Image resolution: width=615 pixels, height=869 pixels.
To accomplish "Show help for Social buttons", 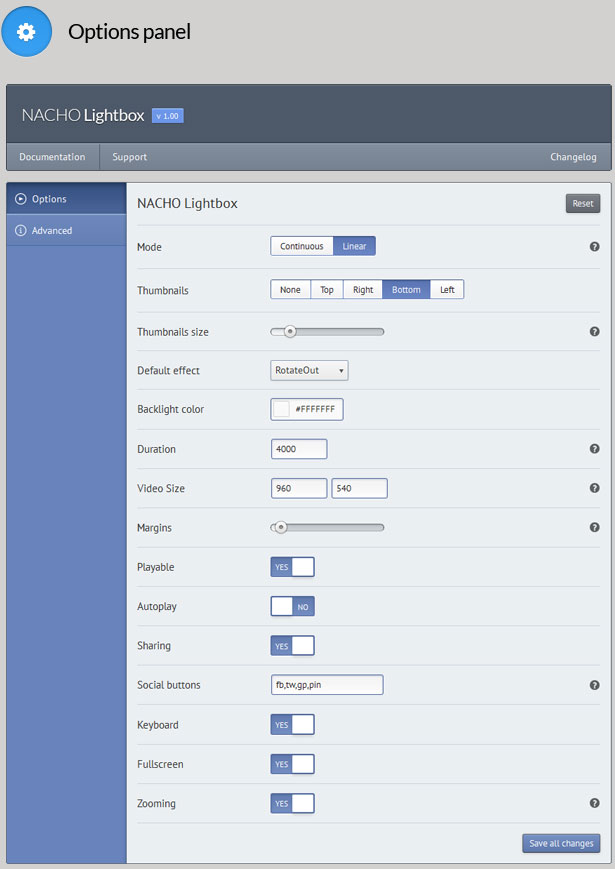I will [x=594, y=685].
